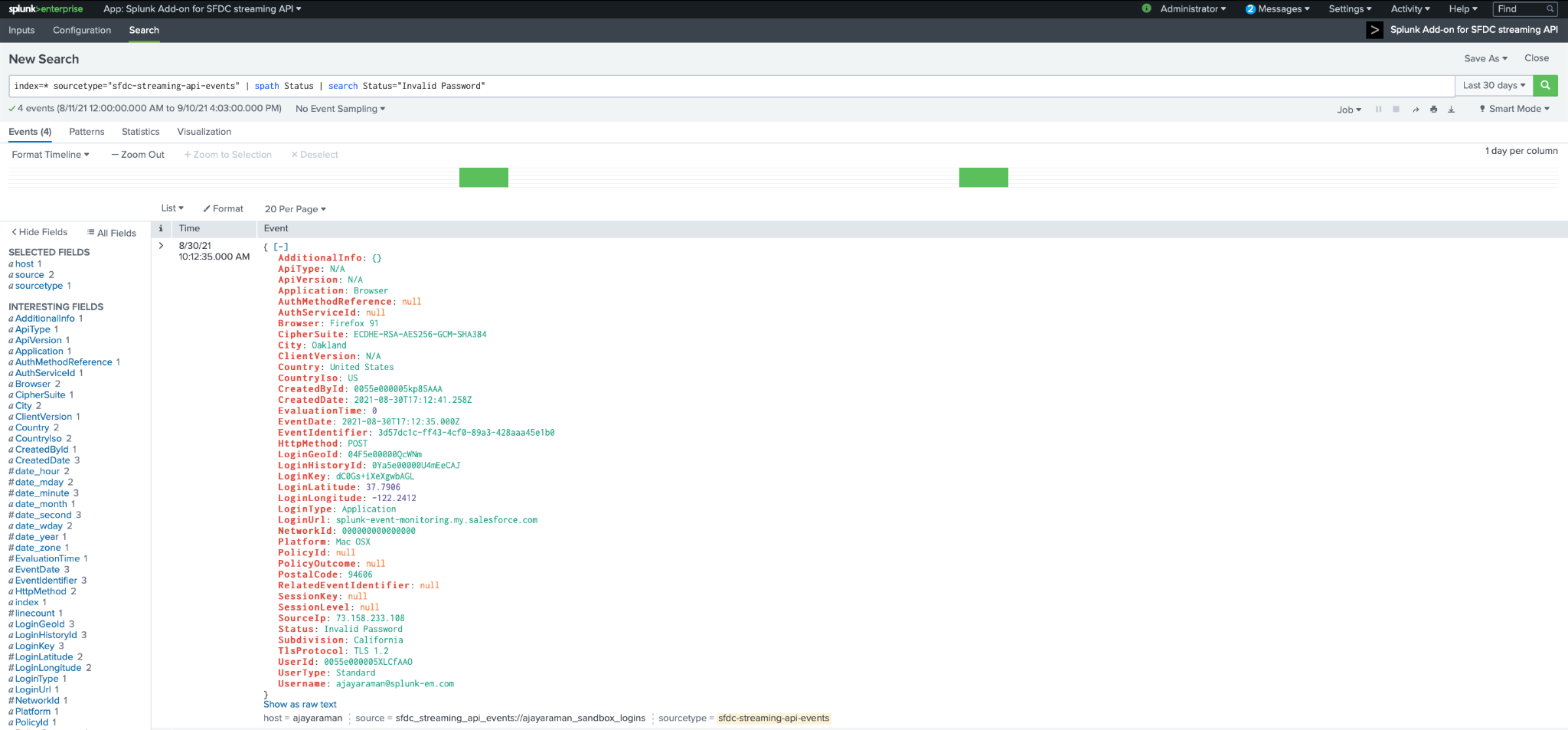Open the date_hour interesting field
This screenshot has width=1568, height=730.
click(38, 471)
